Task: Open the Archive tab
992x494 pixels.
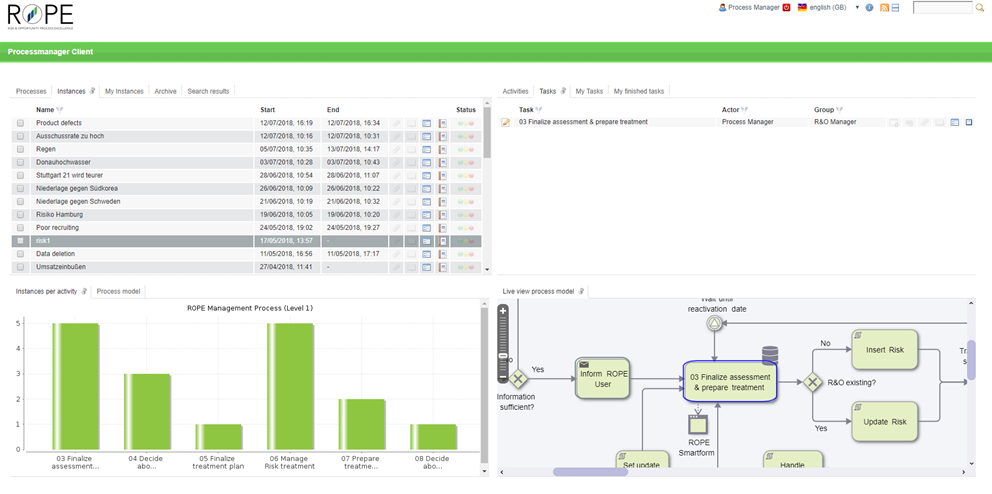Action: coord(165,91)
